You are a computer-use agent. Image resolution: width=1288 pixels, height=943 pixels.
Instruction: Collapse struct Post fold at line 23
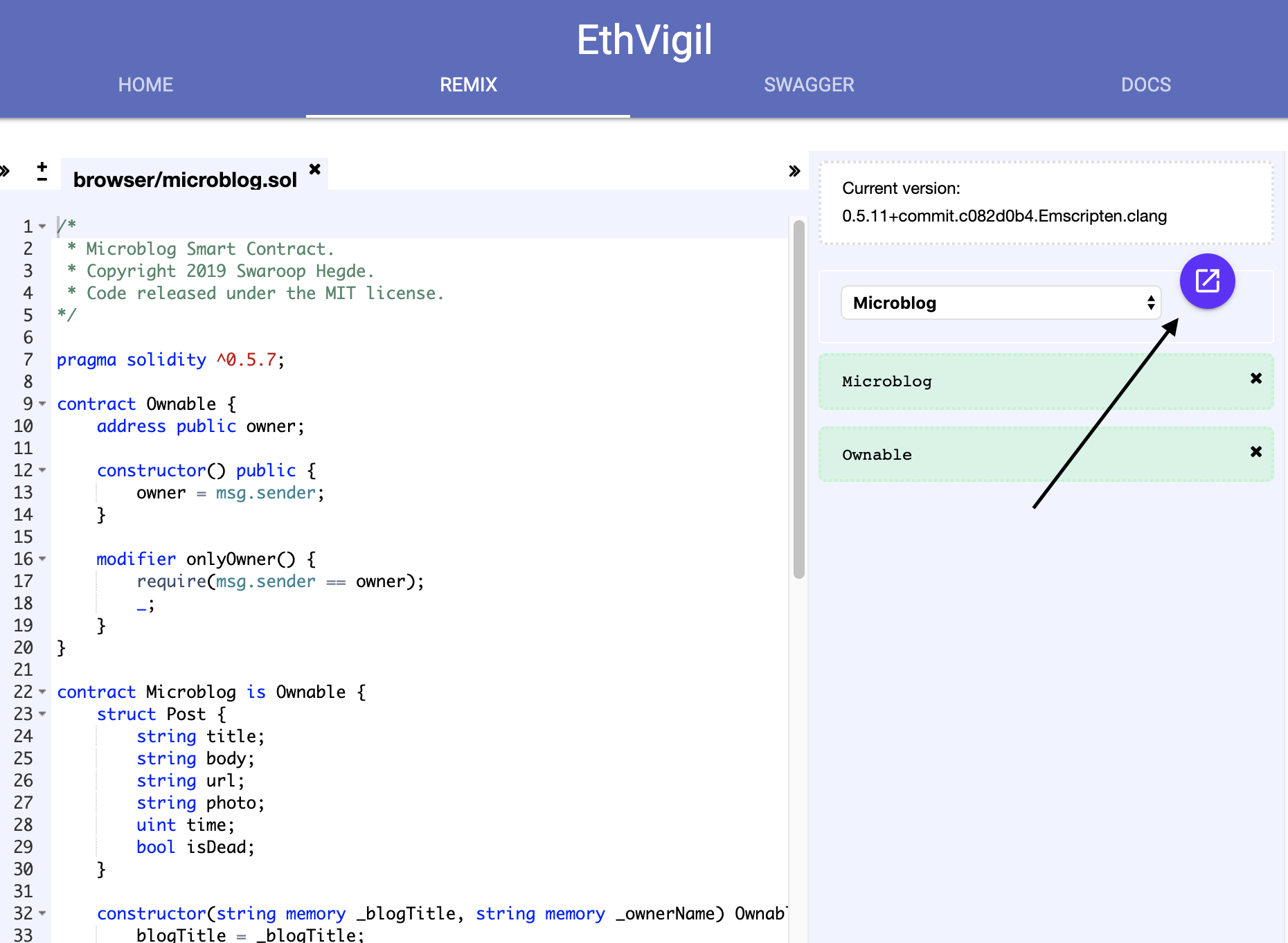point(42,714)
